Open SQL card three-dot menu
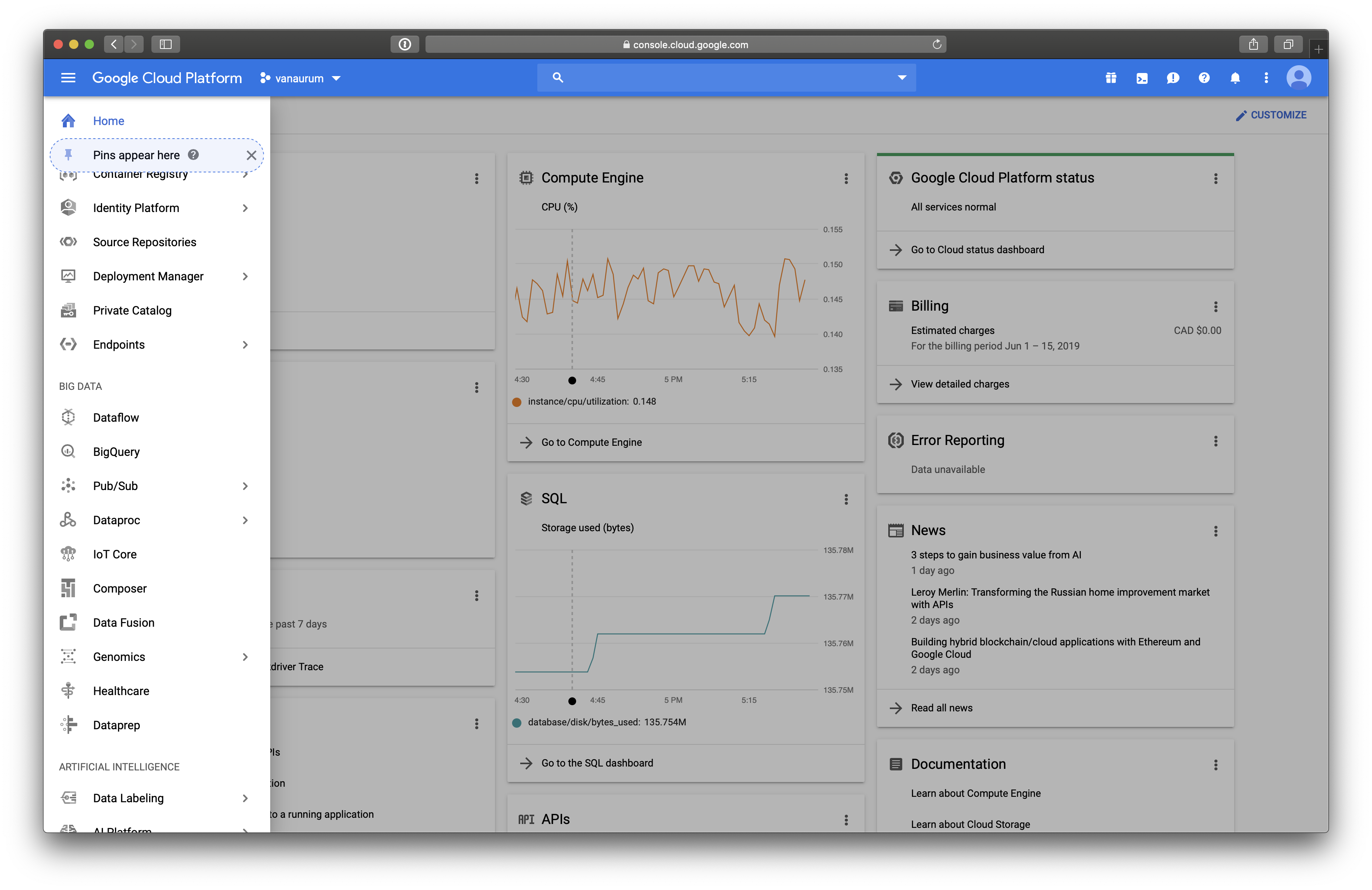This screenshot has width=1372, height=890. click(x=846, y=499)
